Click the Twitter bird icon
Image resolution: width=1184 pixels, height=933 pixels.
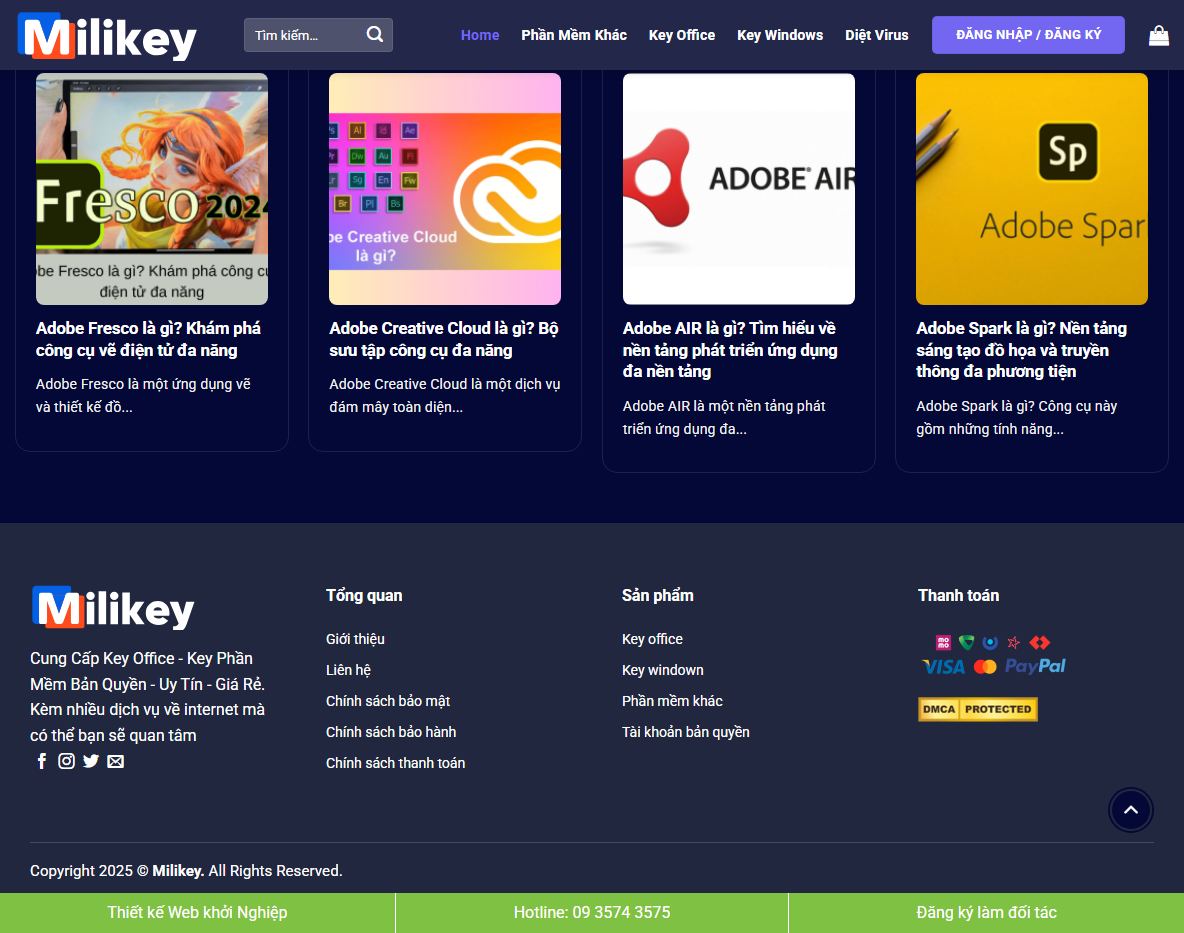point(91,761)
